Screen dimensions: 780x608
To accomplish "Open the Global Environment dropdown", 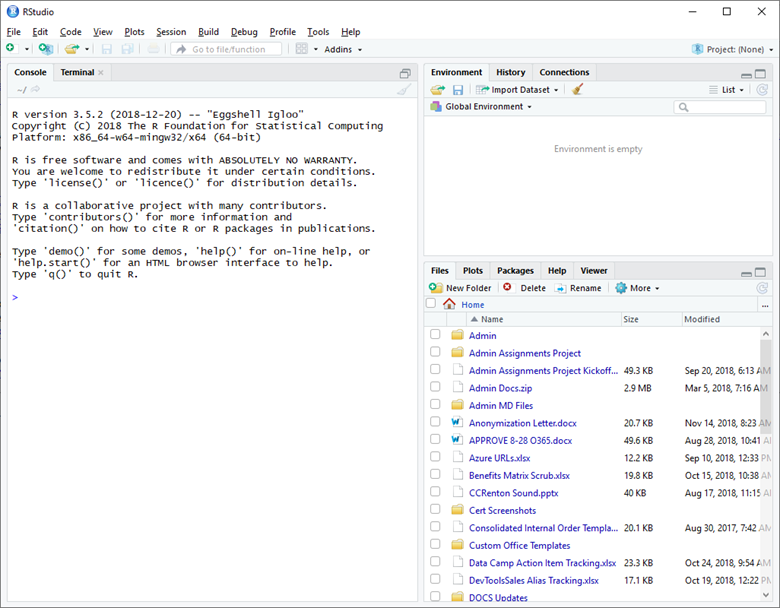I will point(481,106).
